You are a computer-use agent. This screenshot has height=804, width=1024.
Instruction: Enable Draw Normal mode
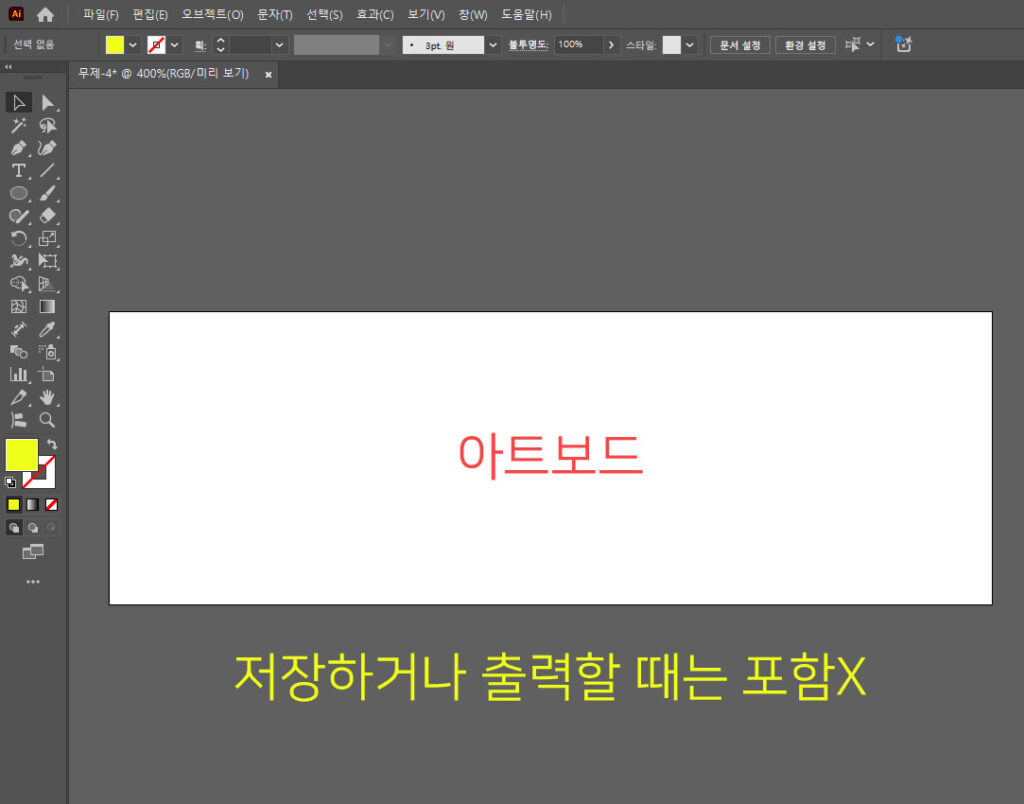[x=14, y=528]
